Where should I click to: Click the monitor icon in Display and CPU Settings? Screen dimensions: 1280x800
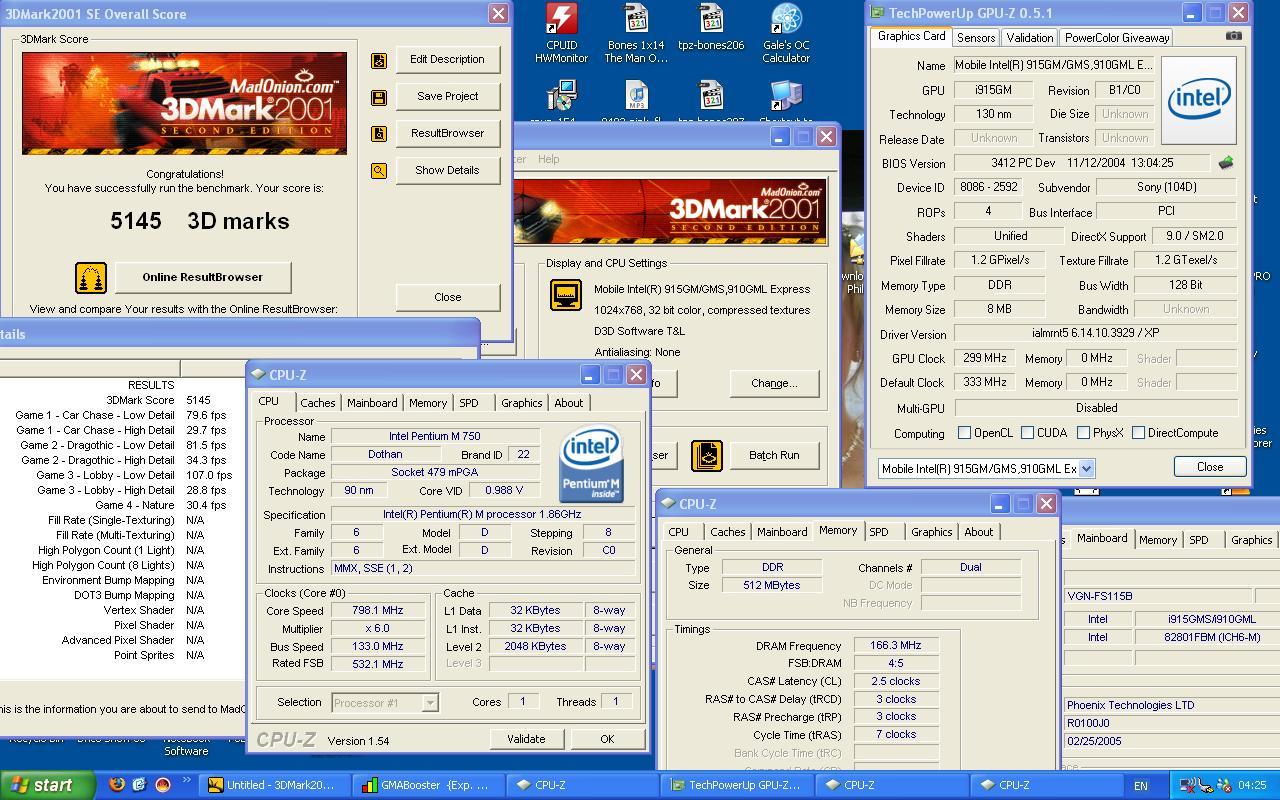tap(566, 295)
